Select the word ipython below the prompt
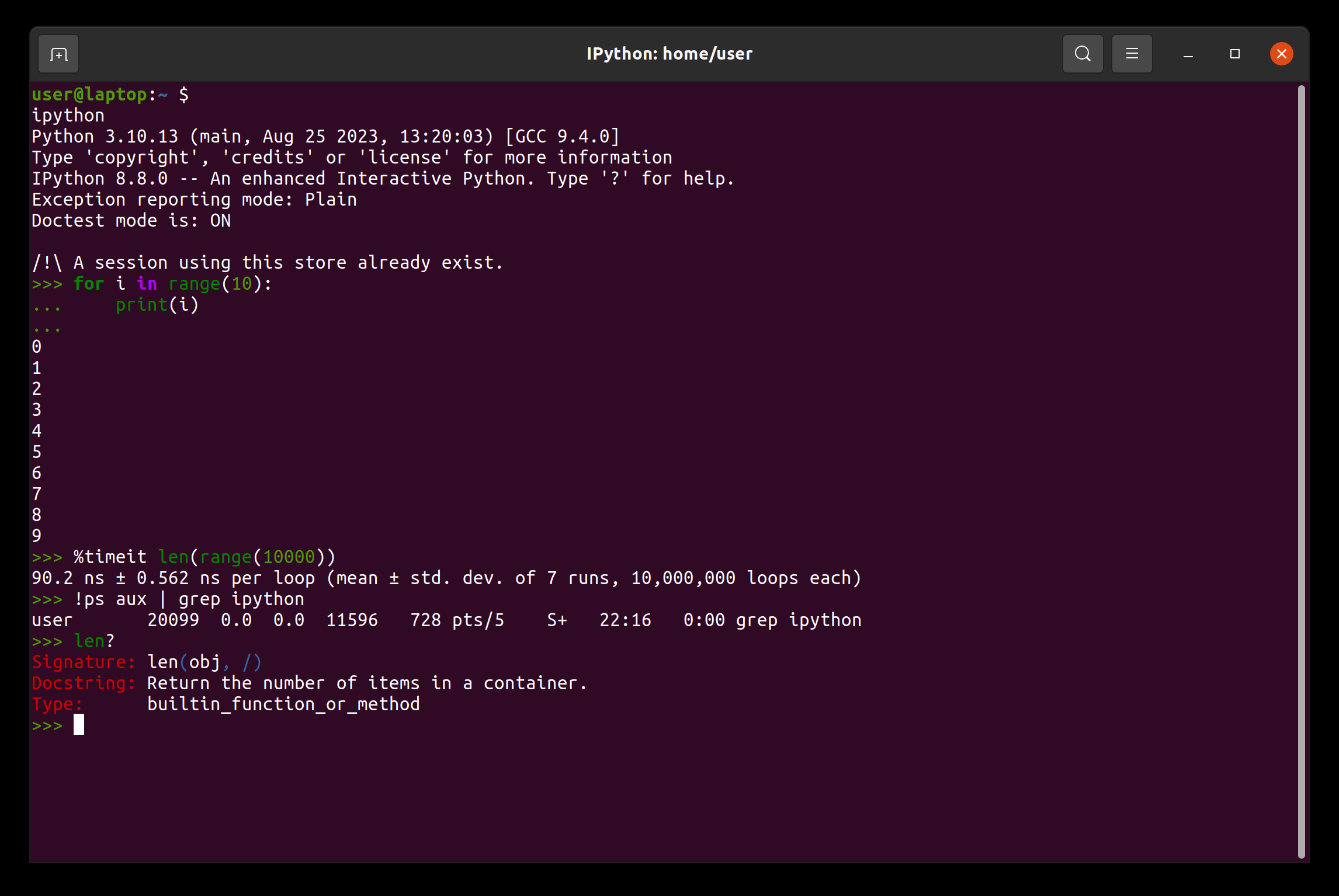This screenshot has height=896, width=1339. [67, 114]
